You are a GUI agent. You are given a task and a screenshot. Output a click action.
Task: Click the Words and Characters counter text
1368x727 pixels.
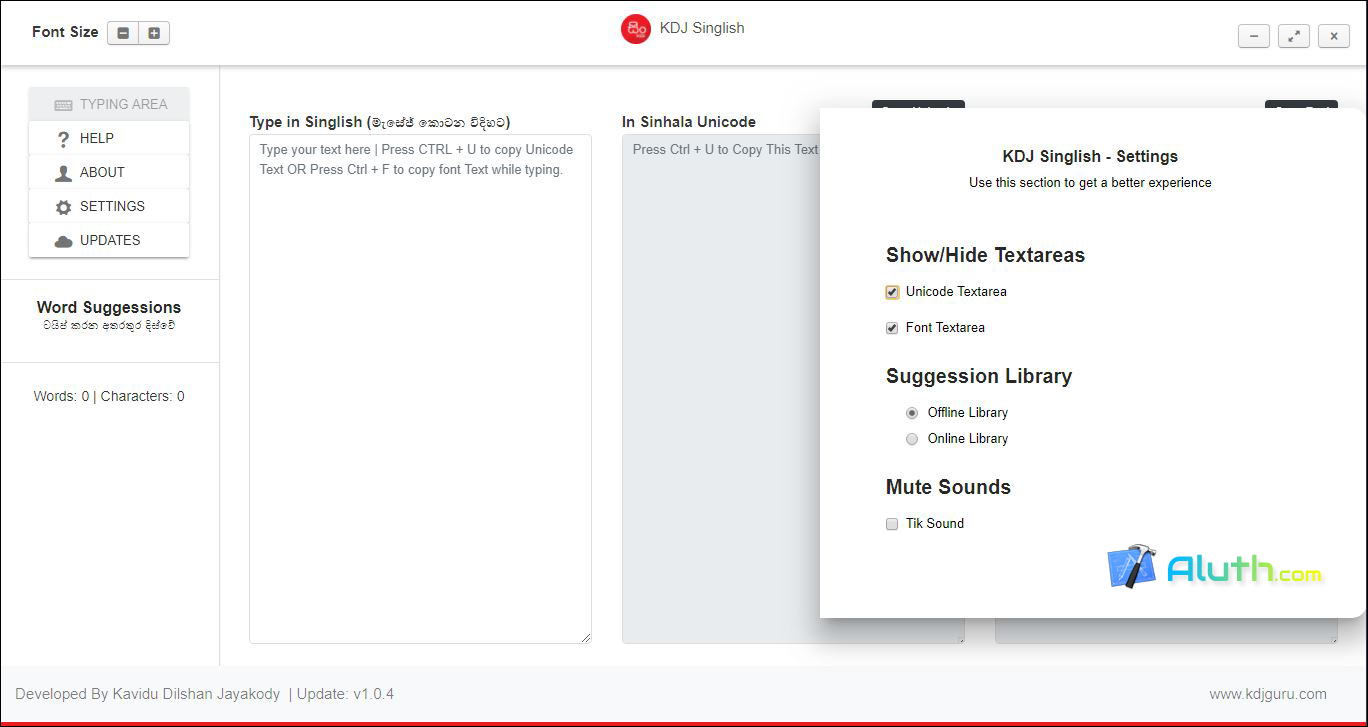(109, 396)
